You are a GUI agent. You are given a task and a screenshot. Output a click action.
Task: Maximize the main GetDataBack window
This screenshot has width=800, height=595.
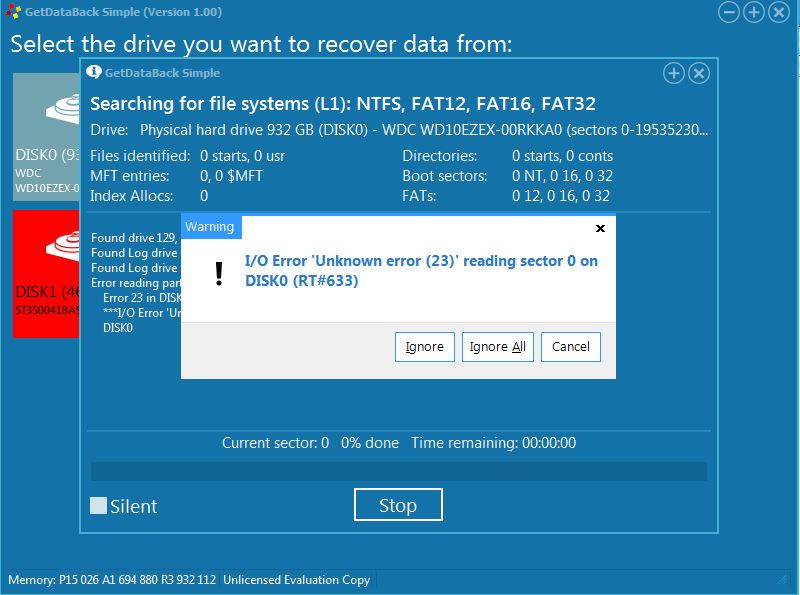[x=754, y=12]
